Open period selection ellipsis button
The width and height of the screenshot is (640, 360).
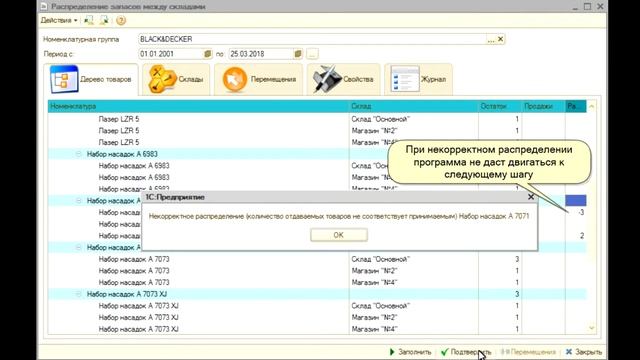pos(312,54)
